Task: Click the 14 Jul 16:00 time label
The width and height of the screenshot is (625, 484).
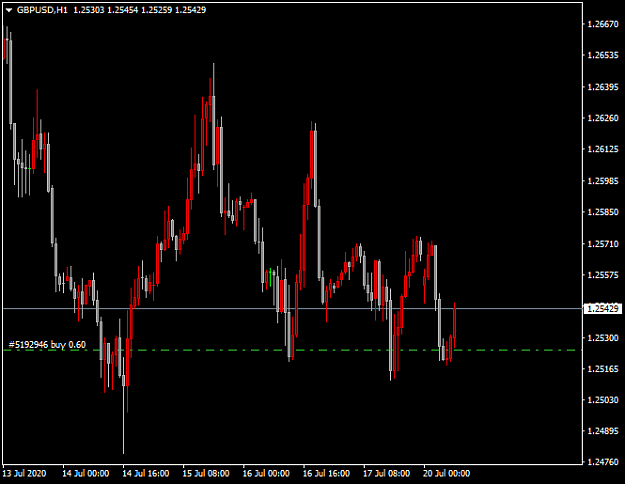Action: click(x=145, y=474)
